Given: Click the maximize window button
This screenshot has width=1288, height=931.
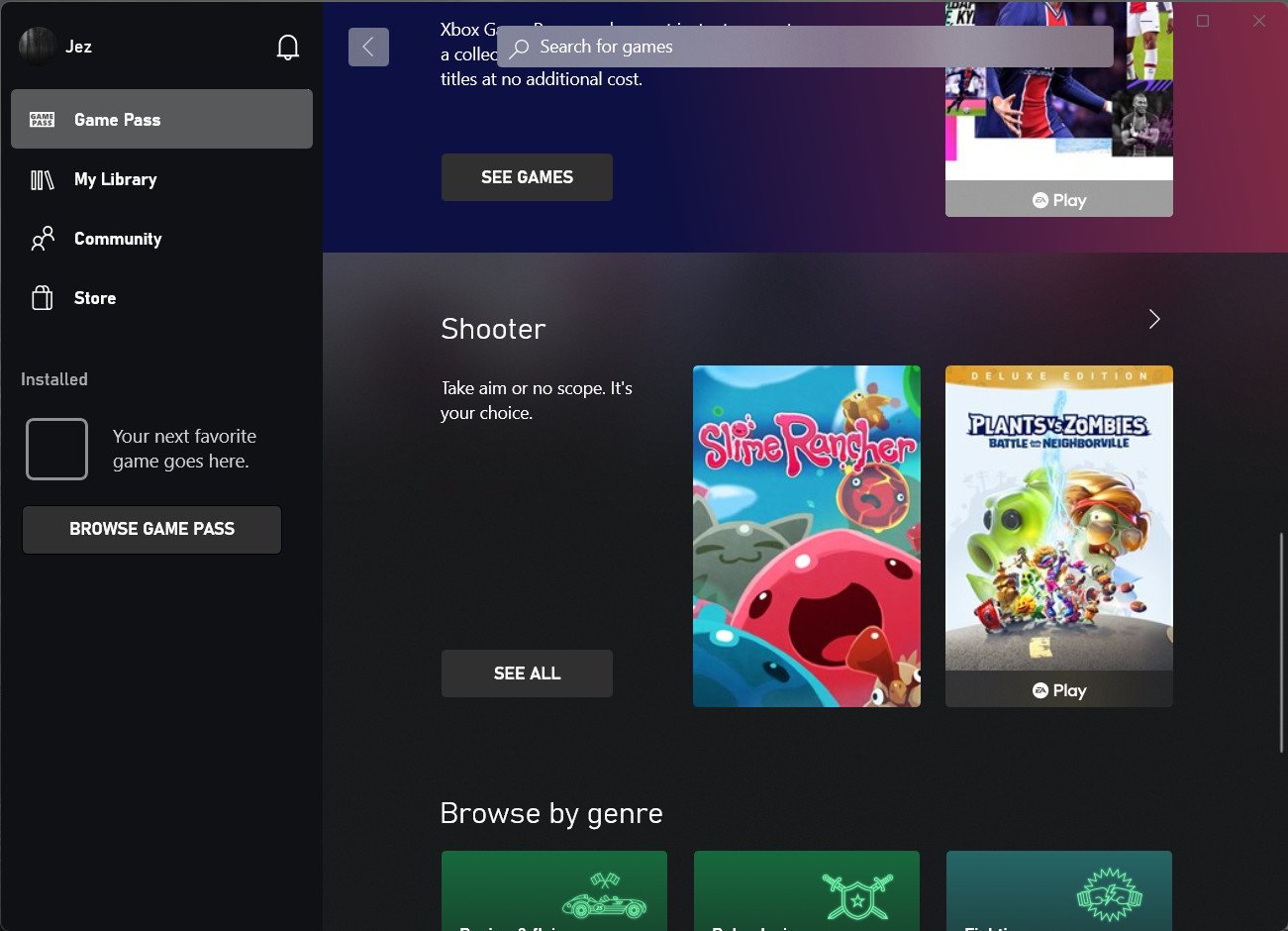Looking at the screenshot, I should click(1203, 21).
